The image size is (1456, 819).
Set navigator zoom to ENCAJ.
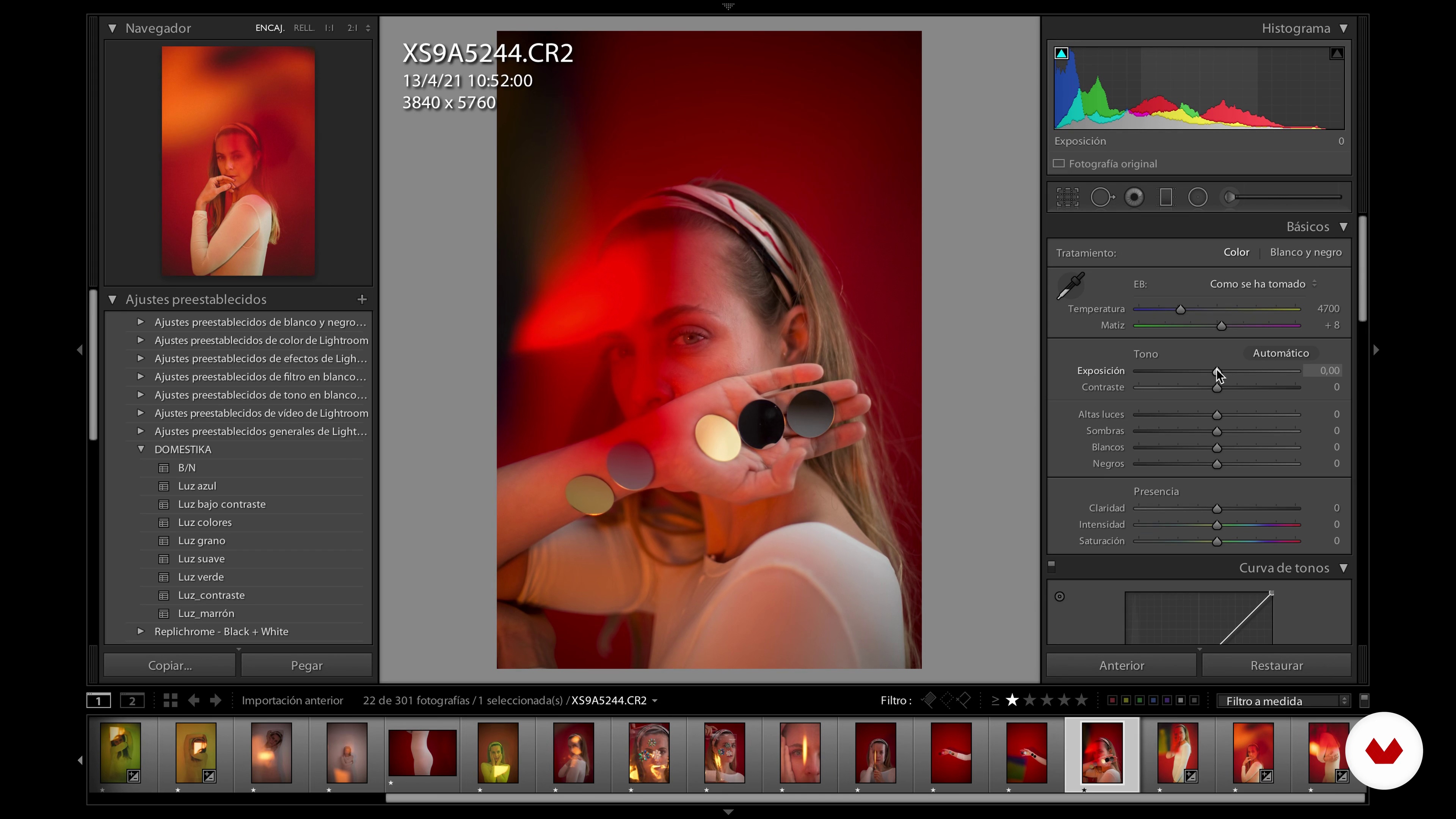click(x=270, y=28)
